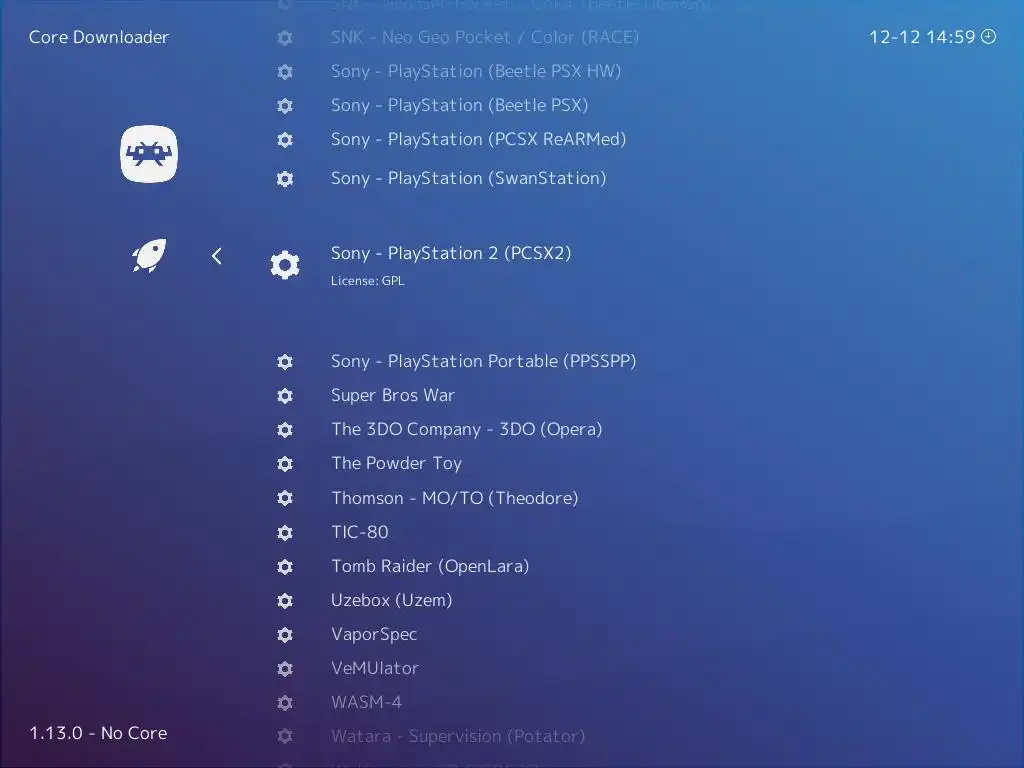This screenshot has width=1024, height=768.
Task: Click gear icon next to Neo Geo Pocket (RACE)
Action: [x=285, y=38]
